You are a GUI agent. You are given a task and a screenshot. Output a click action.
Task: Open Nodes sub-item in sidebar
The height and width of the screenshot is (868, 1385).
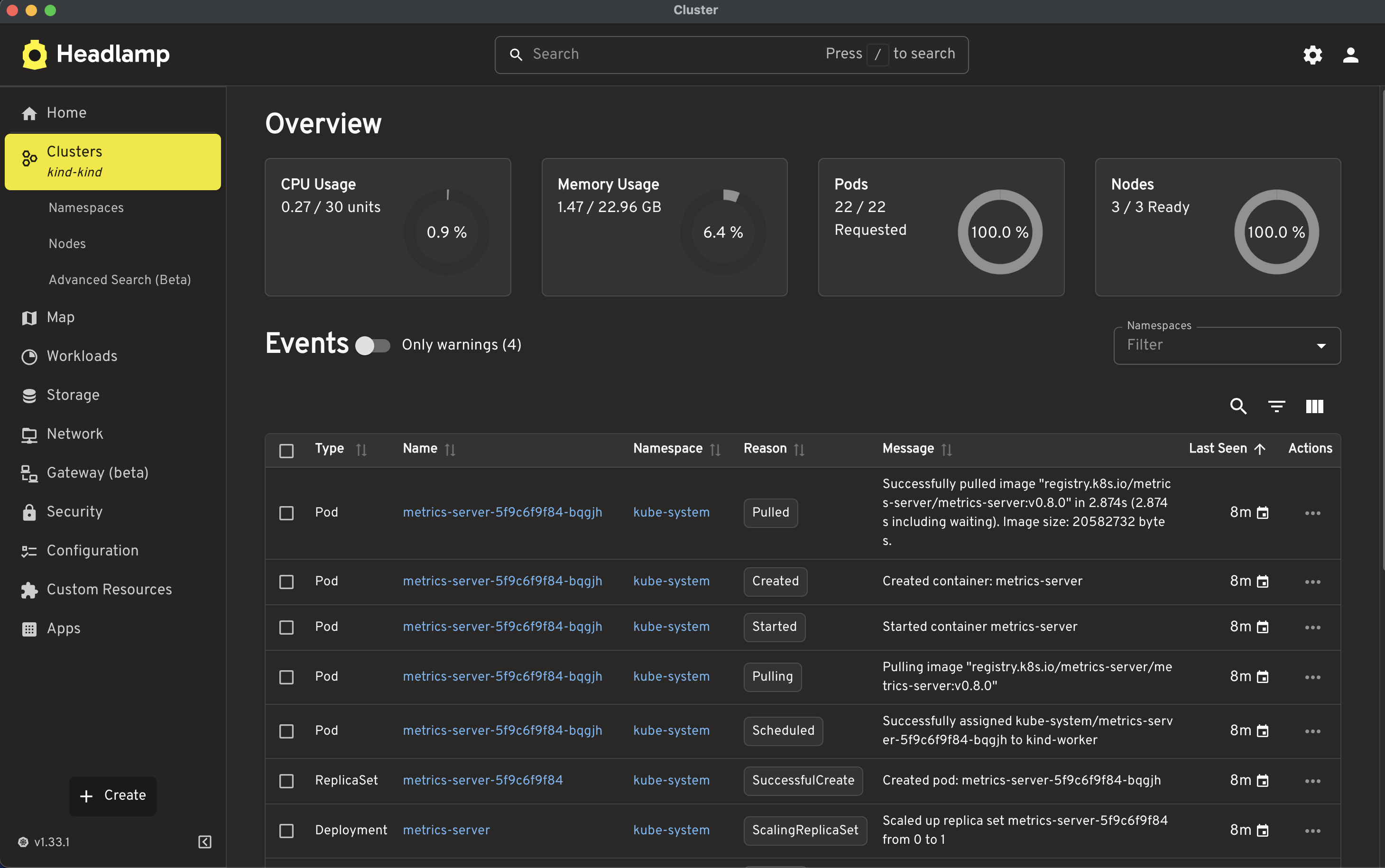pos(67,244)
